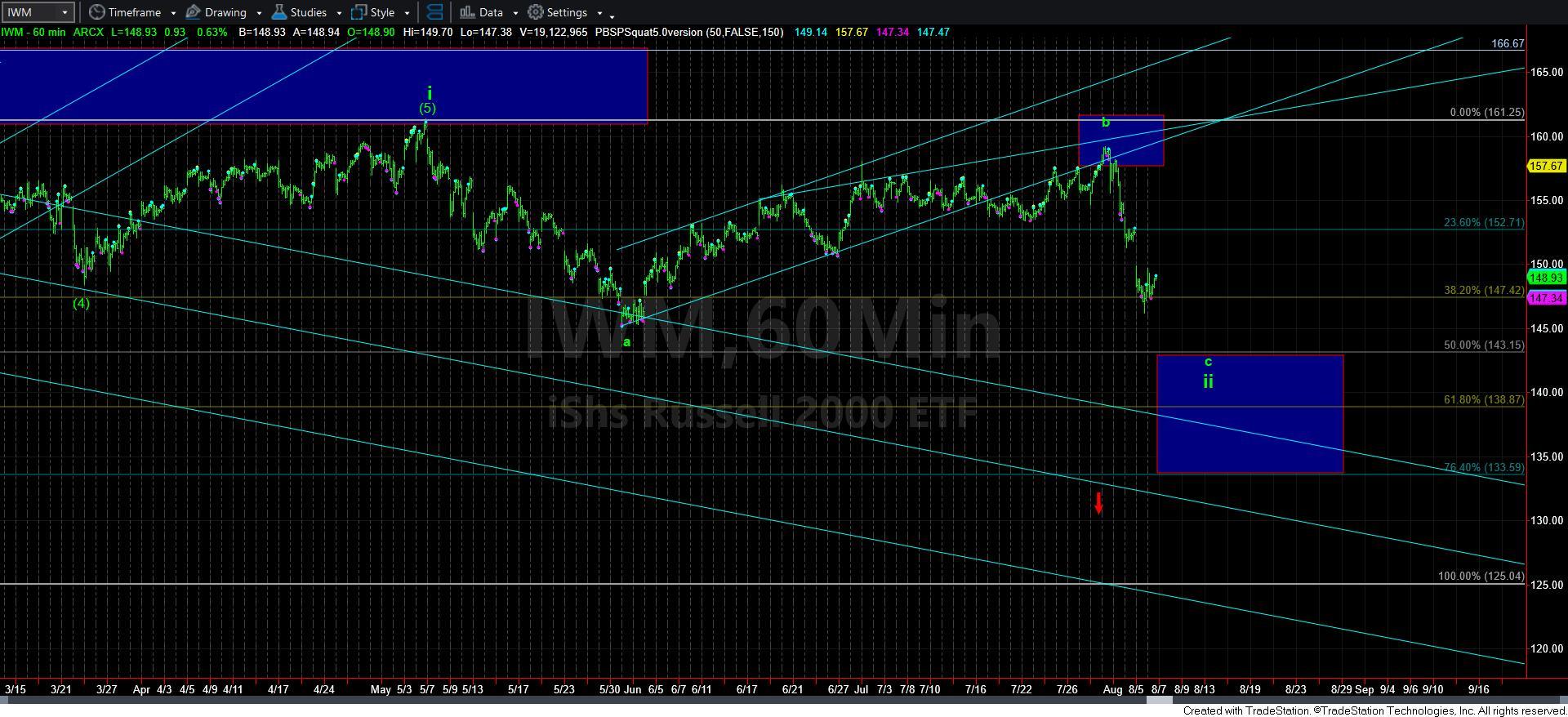Expand the Studies dropdown arrow

339,13
